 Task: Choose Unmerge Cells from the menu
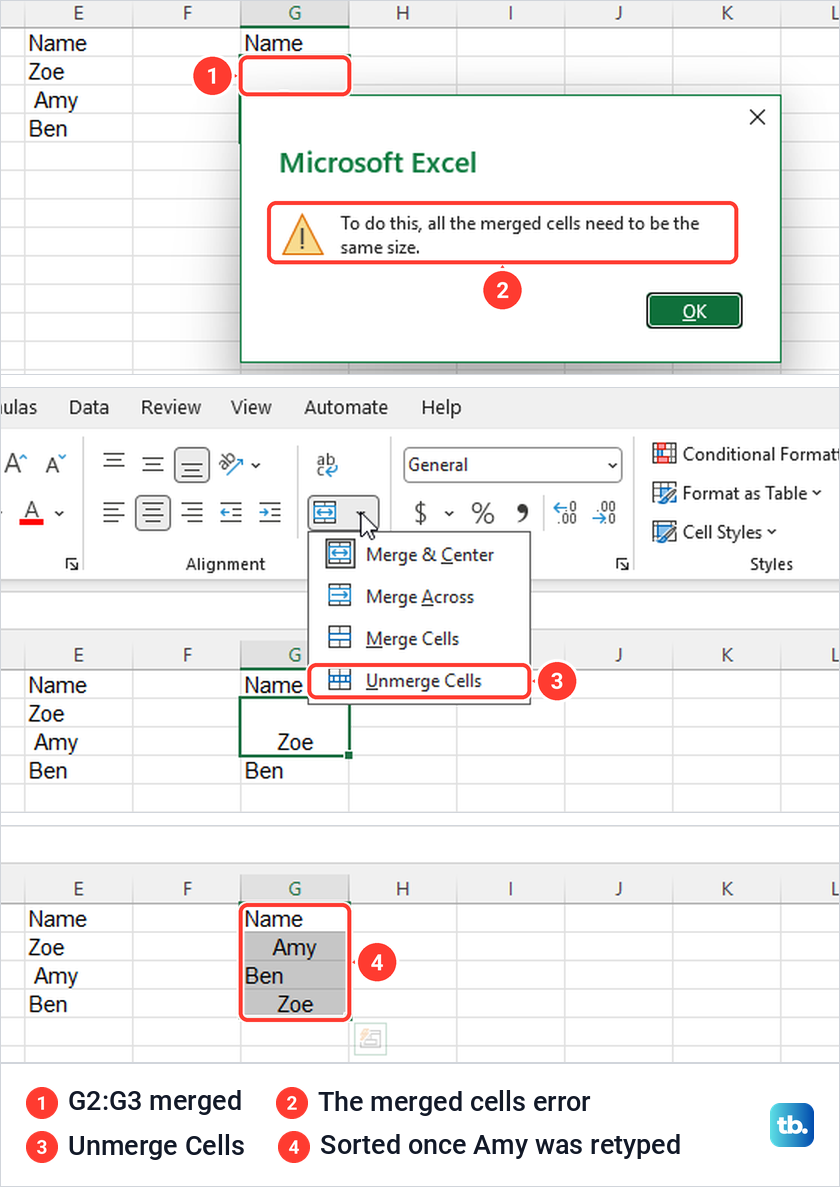pyautogui.click(x=419, y=681)
